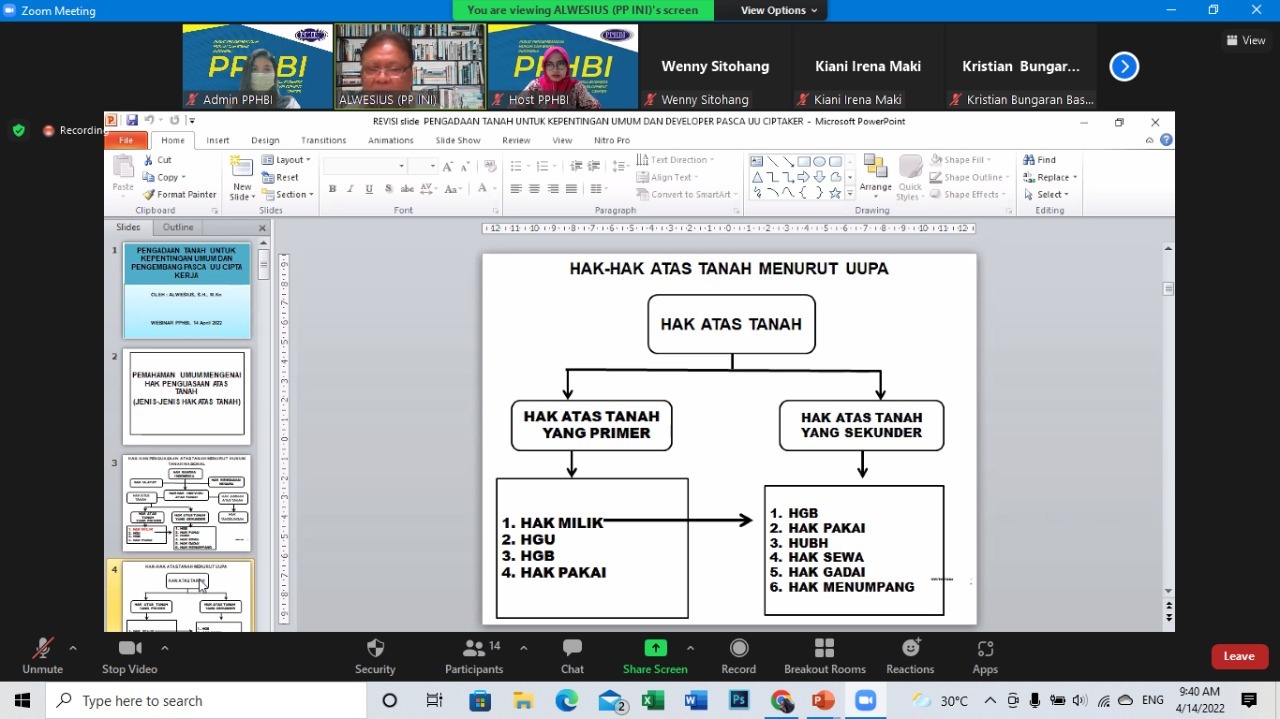Expand Select dropdown in Editing group
The image size is (1280, 719).
point(1046,195)
